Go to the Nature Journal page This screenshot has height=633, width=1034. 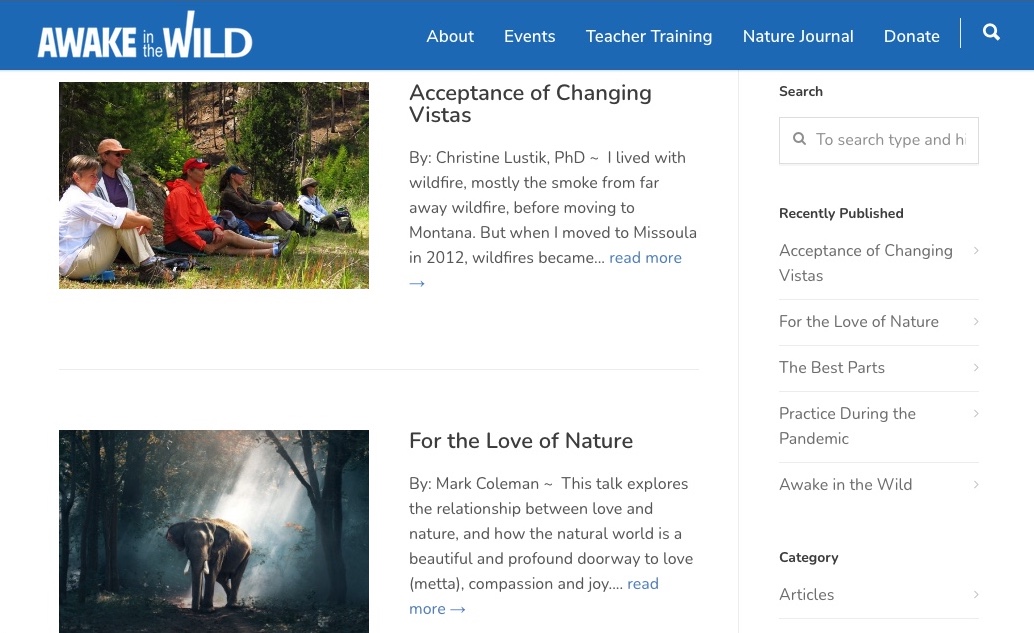click(x=798, y=36)
